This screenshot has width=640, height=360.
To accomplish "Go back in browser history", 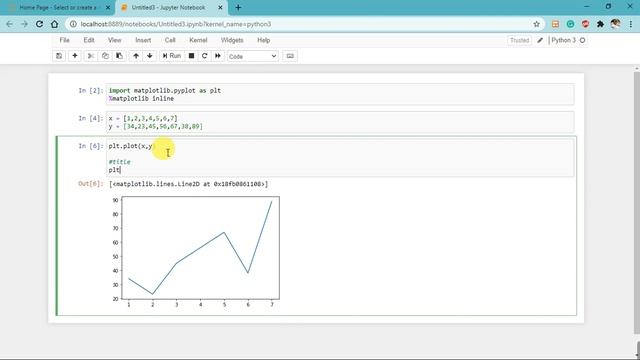I will click(x=9, y=24).
